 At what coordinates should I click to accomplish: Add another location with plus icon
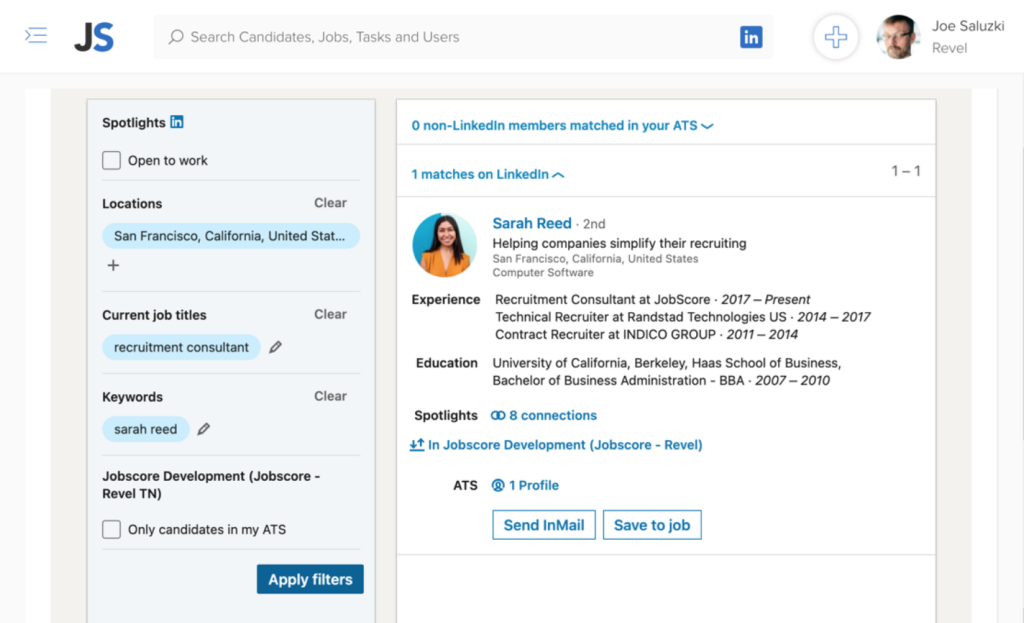click(x=113, y=265)
